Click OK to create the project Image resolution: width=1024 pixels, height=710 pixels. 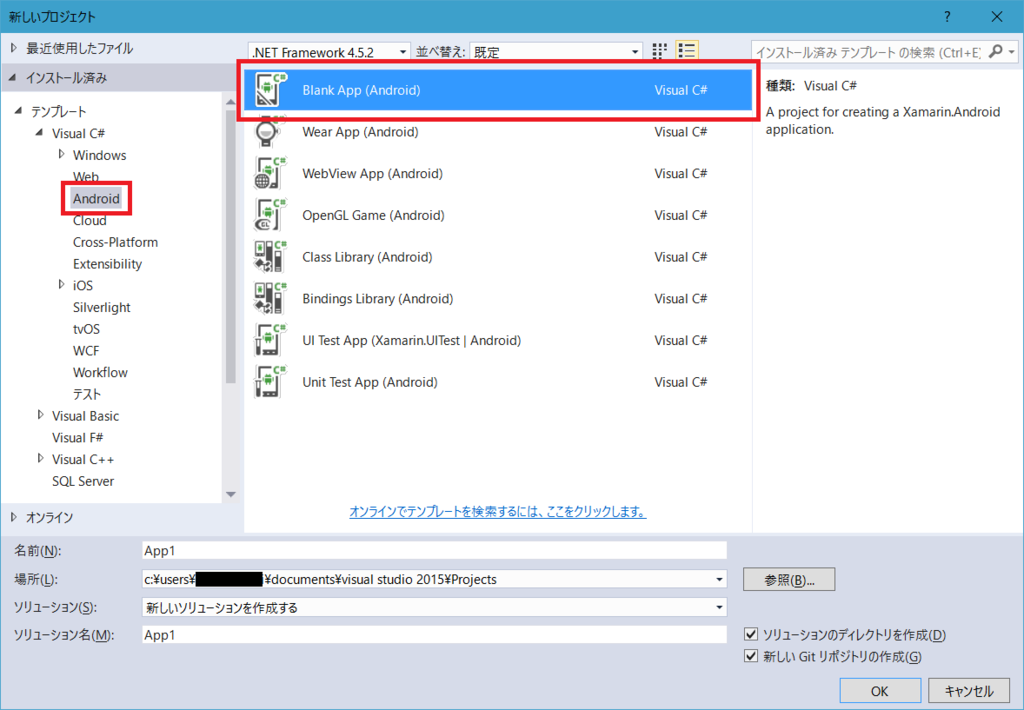tap(880, 691)
